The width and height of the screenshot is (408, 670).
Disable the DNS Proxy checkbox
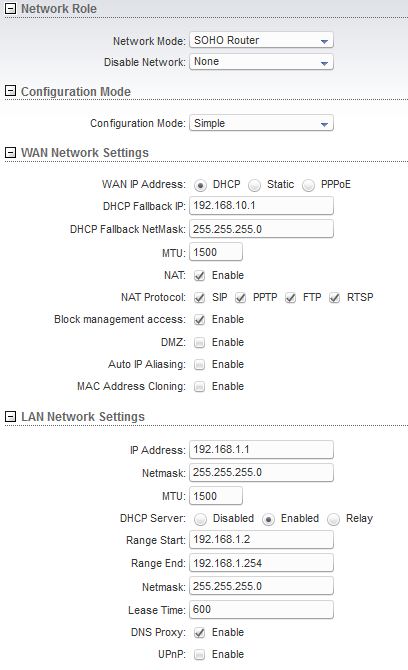[x=200, y=632]
